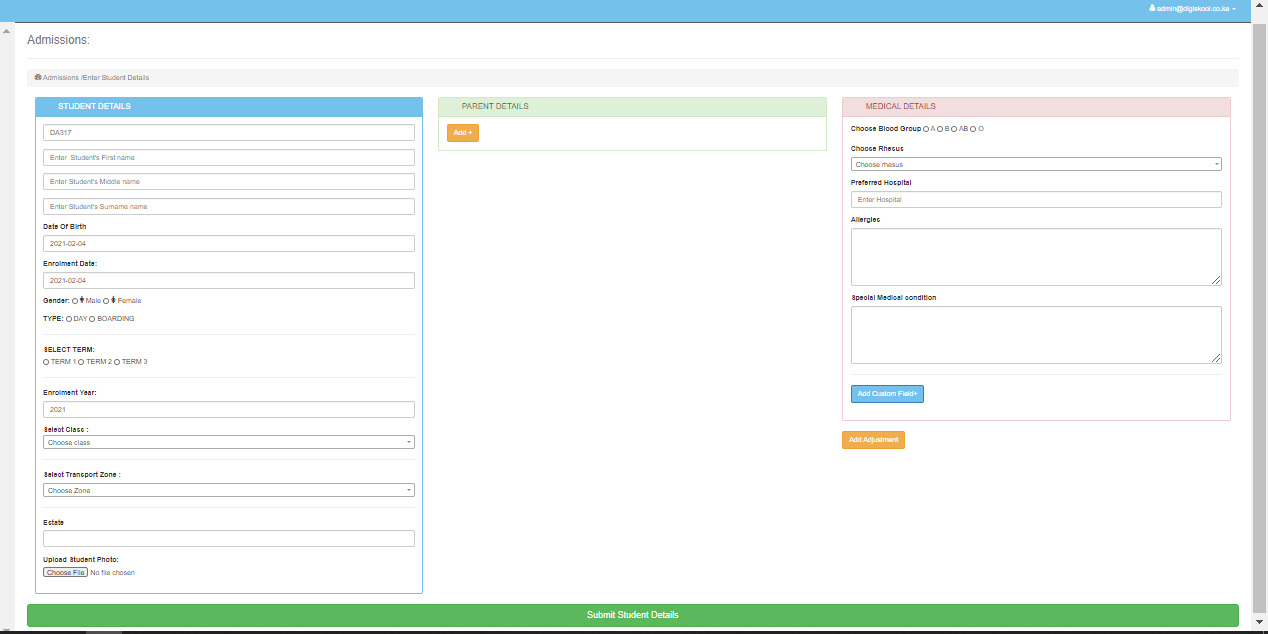Viewport: 1268px width, 634px height.
Task: Select the TERM 2 radio button
Action: 81,362
